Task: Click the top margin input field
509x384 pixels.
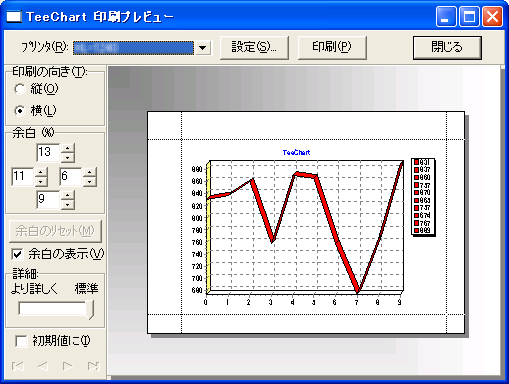Action: coord(49,153)
